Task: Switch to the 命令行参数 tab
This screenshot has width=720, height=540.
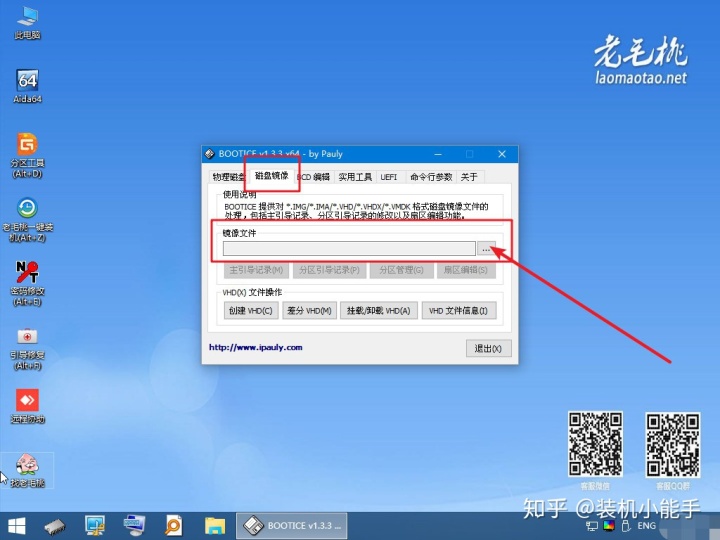Action: [431, 177]
